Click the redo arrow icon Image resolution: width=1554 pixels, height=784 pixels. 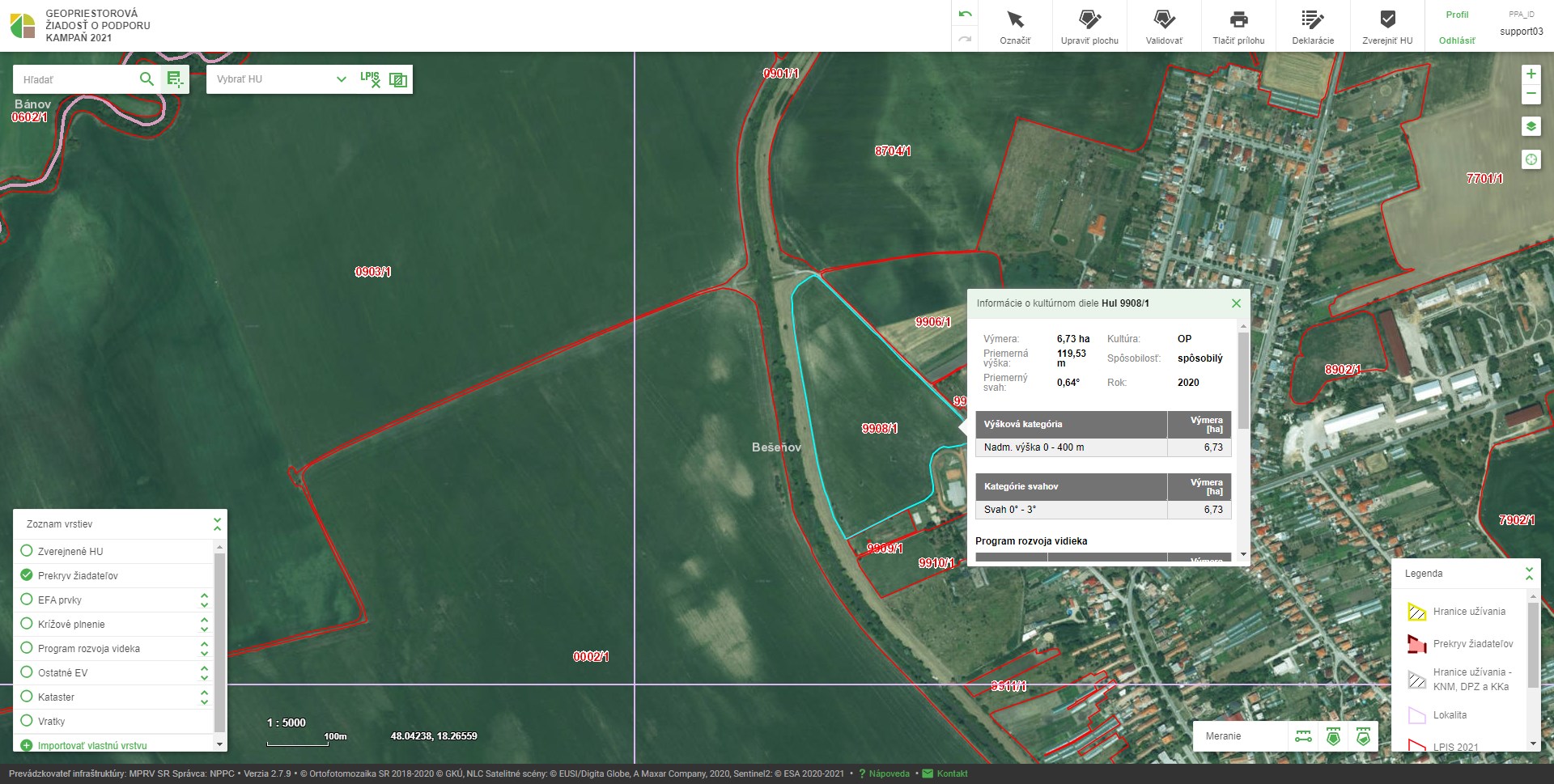pos(965,38)
